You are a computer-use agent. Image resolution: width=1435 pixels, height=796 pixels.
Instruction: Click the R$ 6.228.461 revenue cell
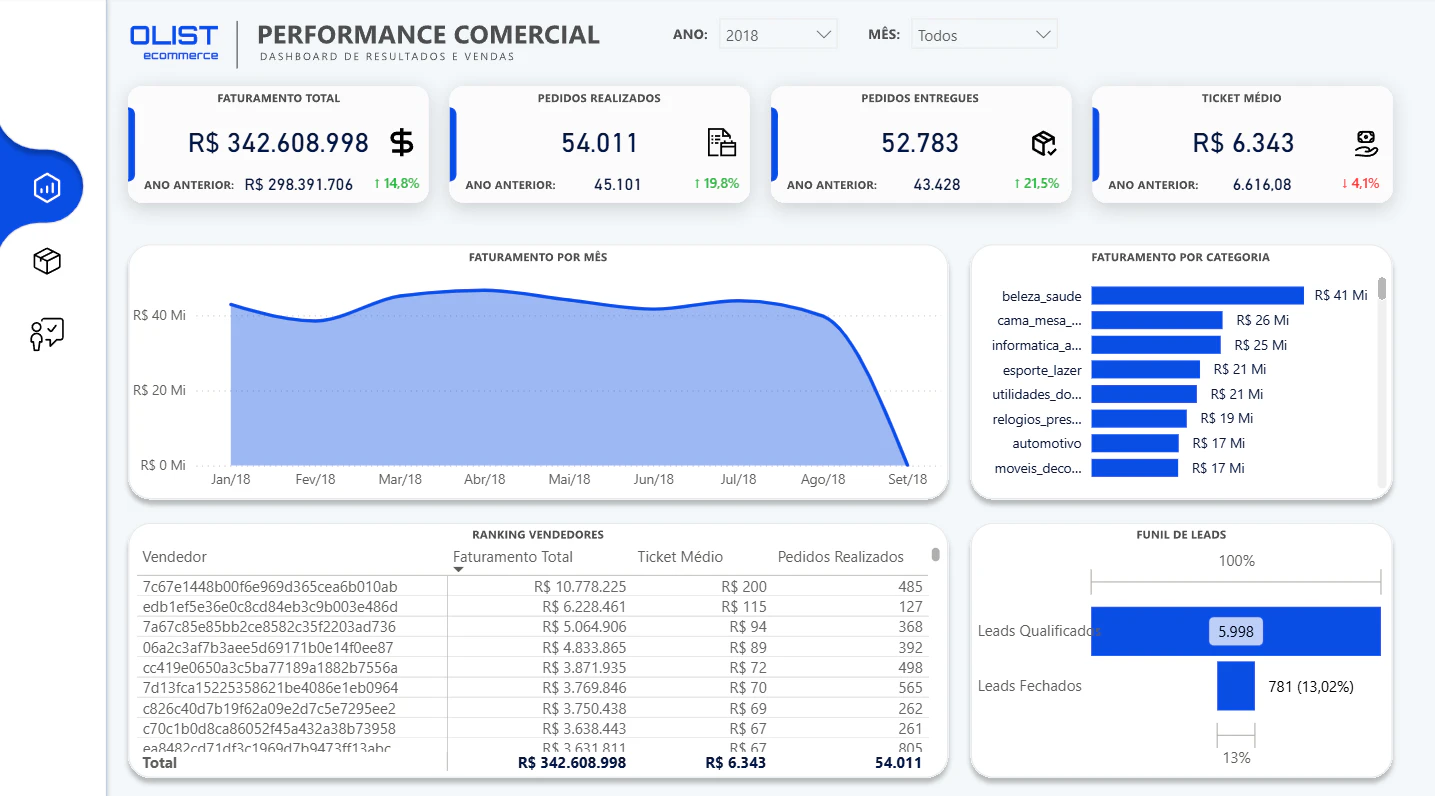pos(584,607)
